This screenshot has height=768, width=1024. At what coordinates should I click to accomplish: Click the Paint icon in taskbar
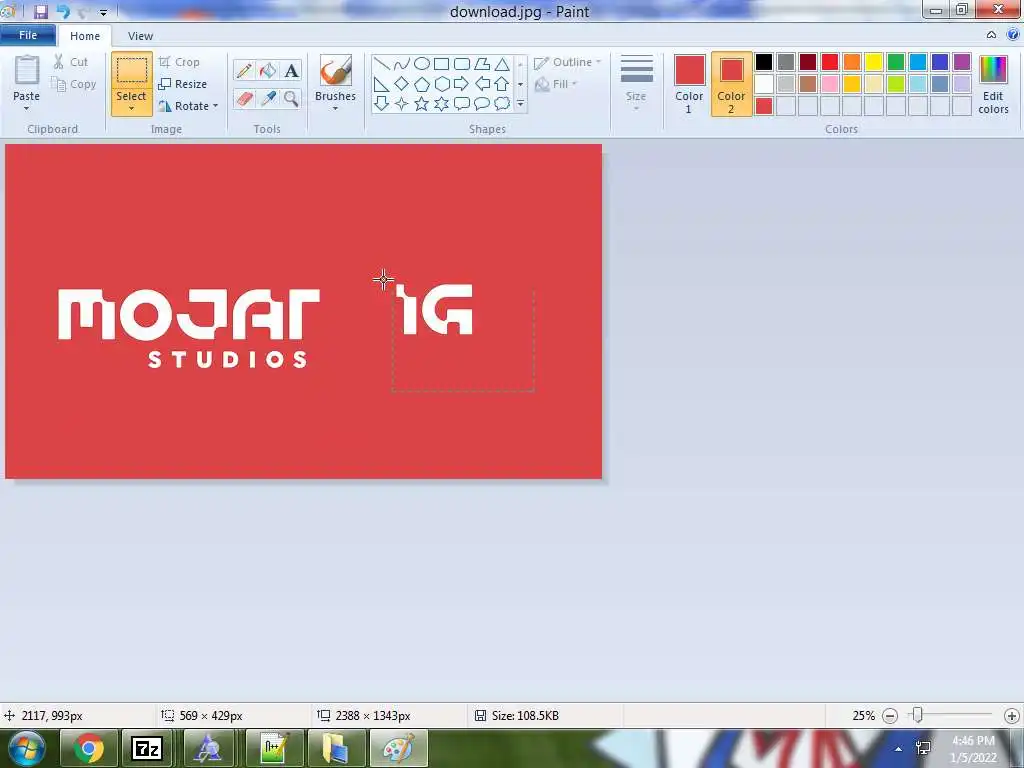(398, 748)
